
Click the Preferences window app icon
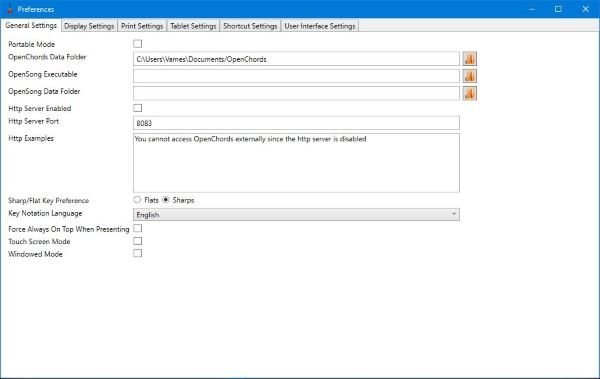tap(10, 9)
